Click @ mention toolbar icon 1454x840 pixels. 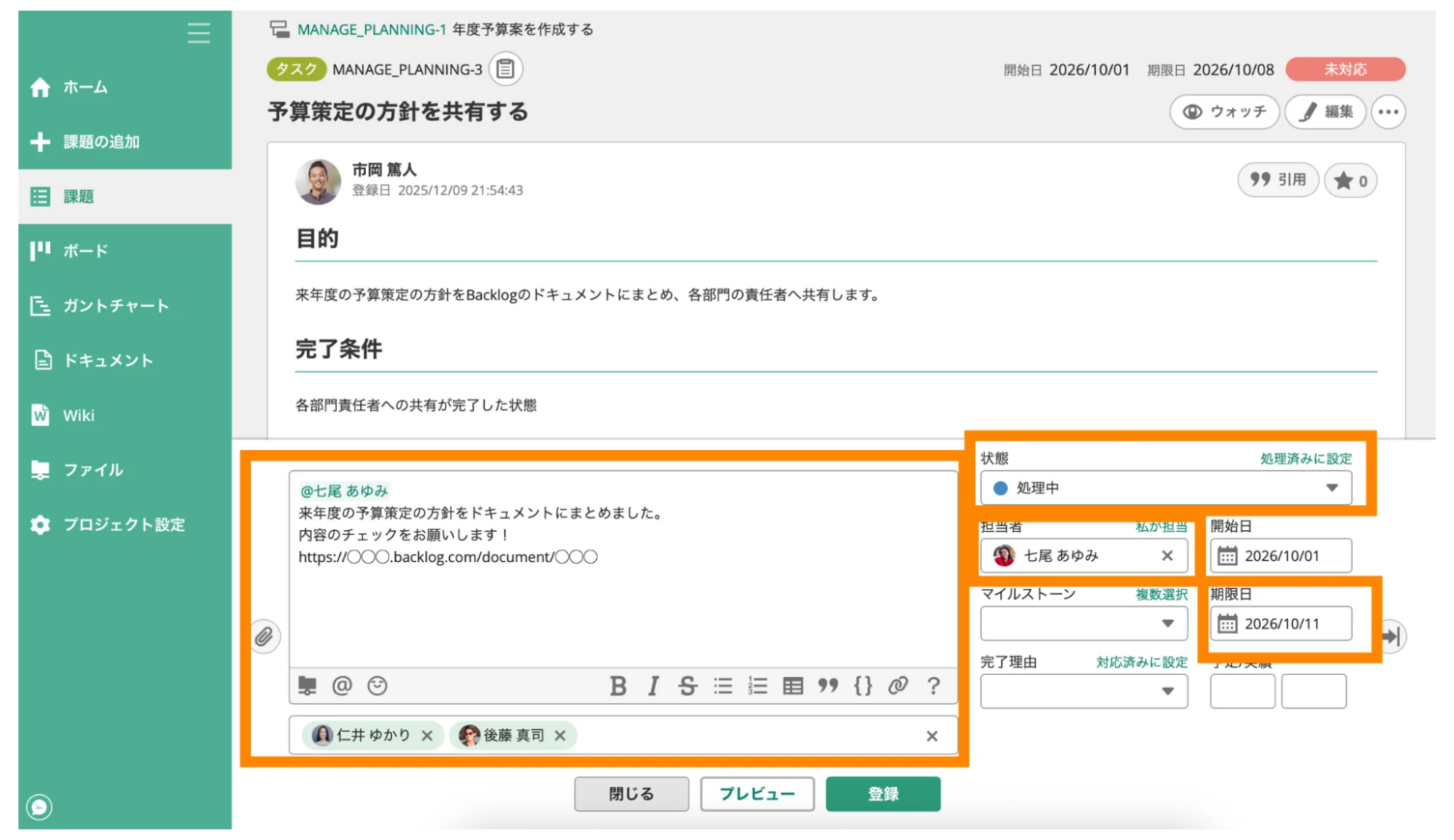pos(342,685)
